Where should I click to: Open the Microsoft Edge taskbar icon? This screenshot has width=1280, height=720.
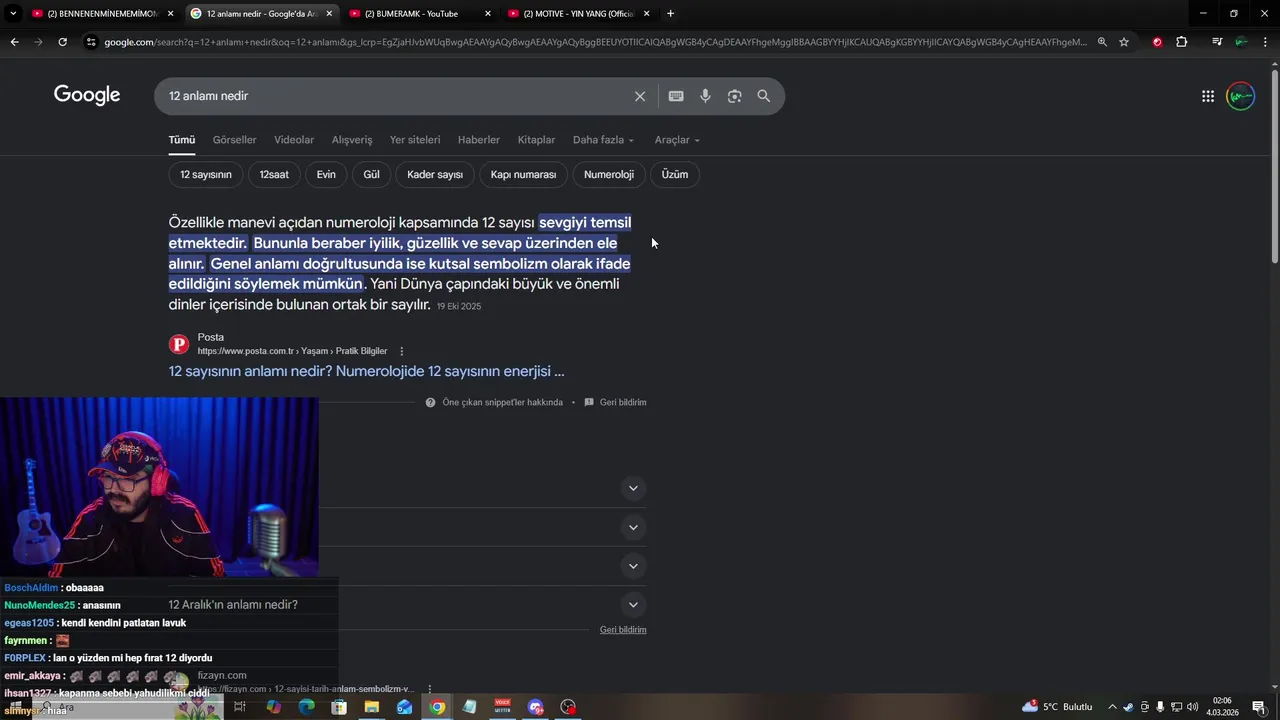click(x=306, y=707)
